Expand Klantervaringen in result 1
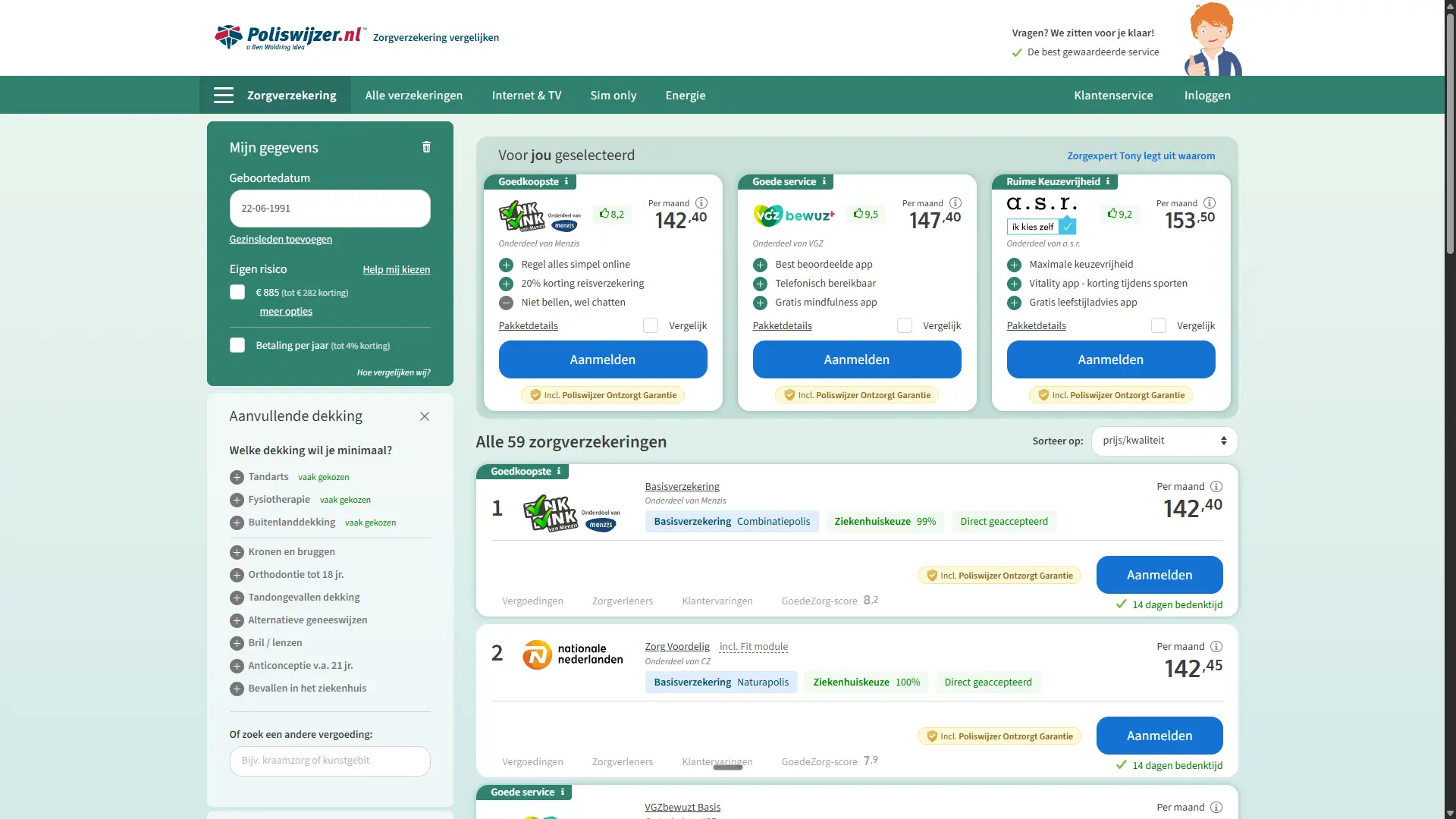 click(717, 601)
